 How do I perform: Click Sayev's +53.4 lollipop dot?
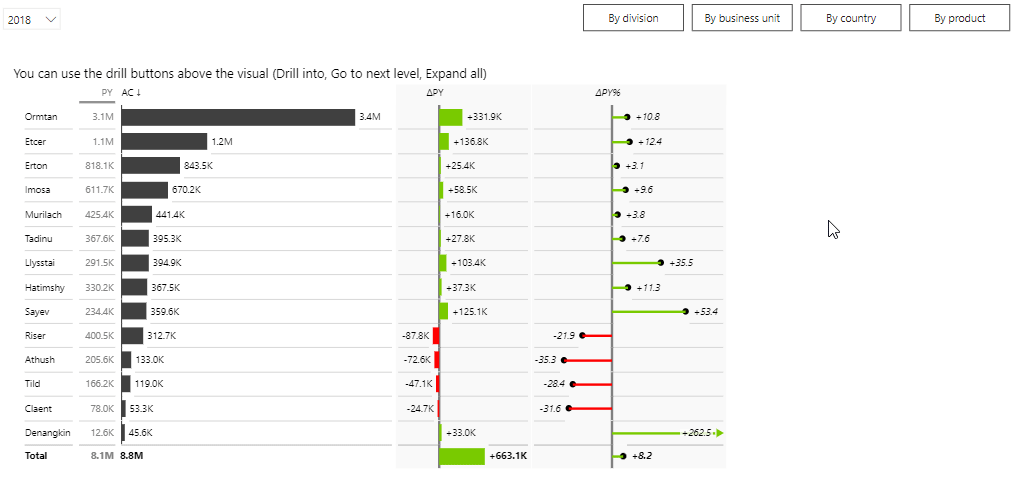click(x=686, y=311)
